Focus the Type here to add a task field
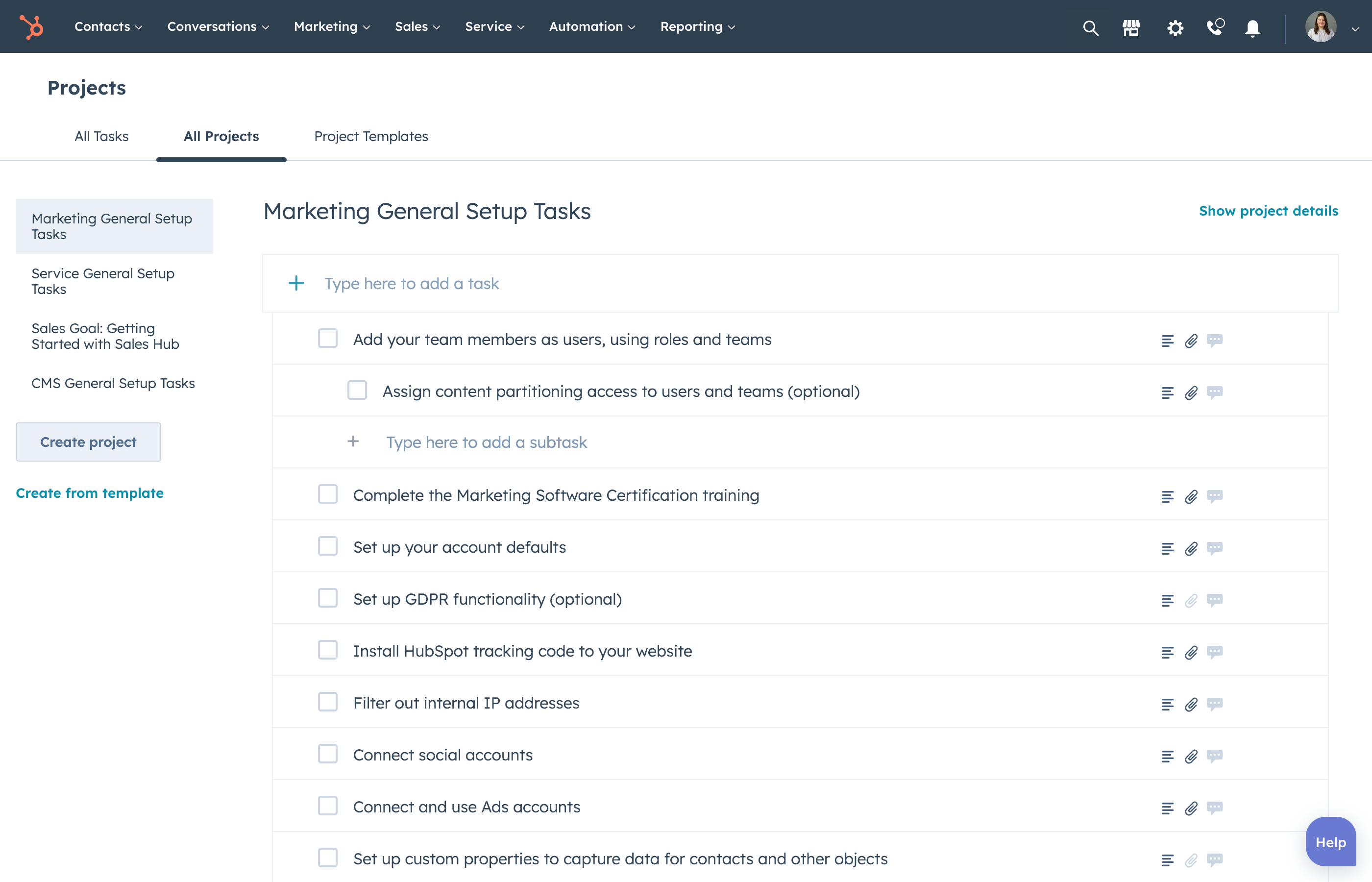The height and width of the screenshot is (882, 1372). (800, 284)
